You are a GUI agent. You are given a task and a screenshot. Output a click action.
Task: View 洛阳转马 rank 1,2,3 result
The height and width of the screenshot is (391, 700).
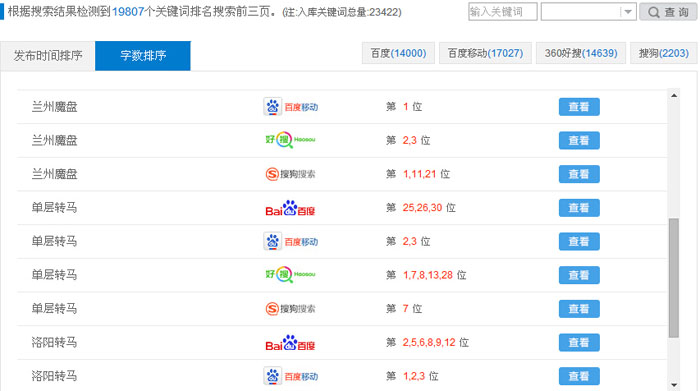579,376
